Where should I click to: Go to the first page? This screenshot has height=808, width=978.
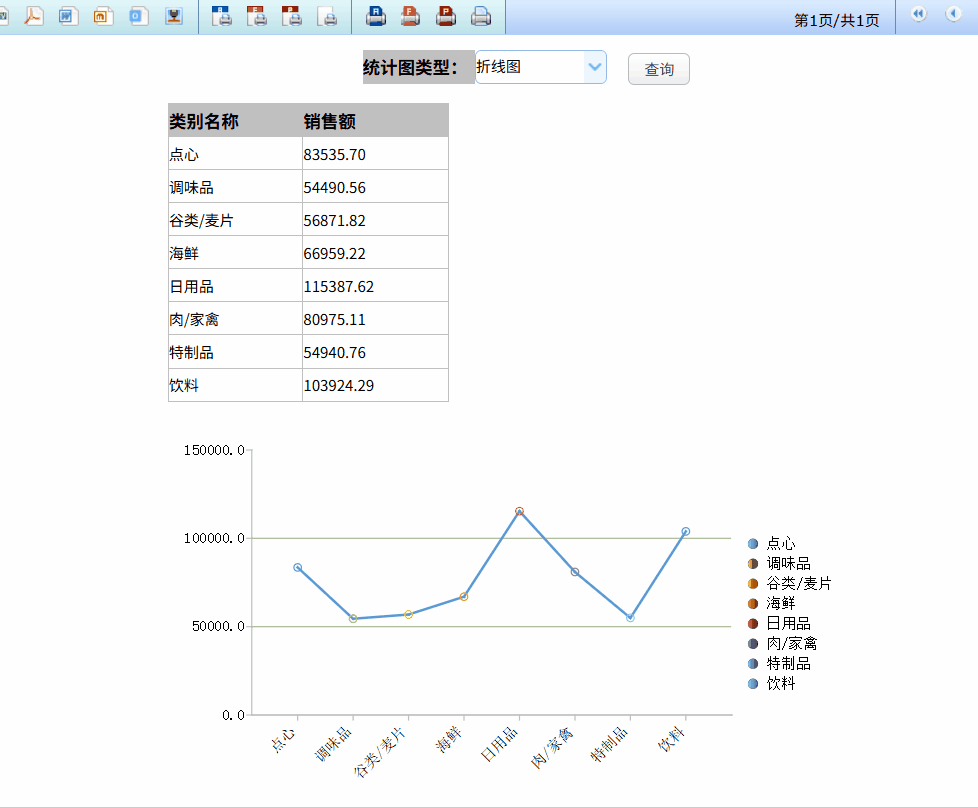point(918,14)
